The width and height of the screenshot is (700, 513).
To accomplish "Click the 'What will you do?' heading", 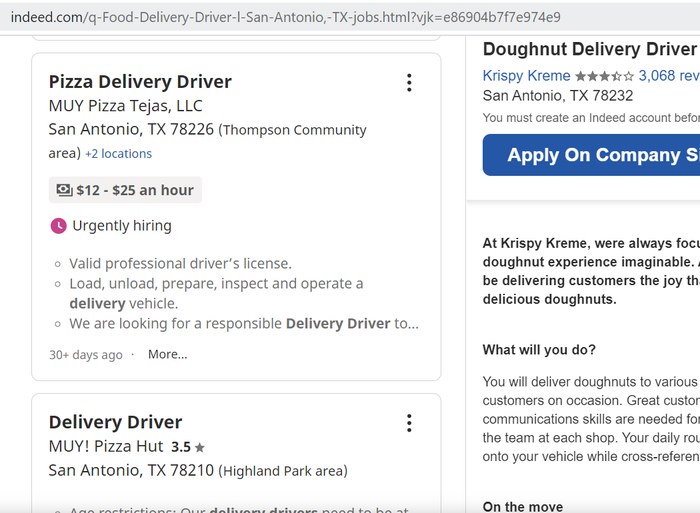I will point(539,350).
